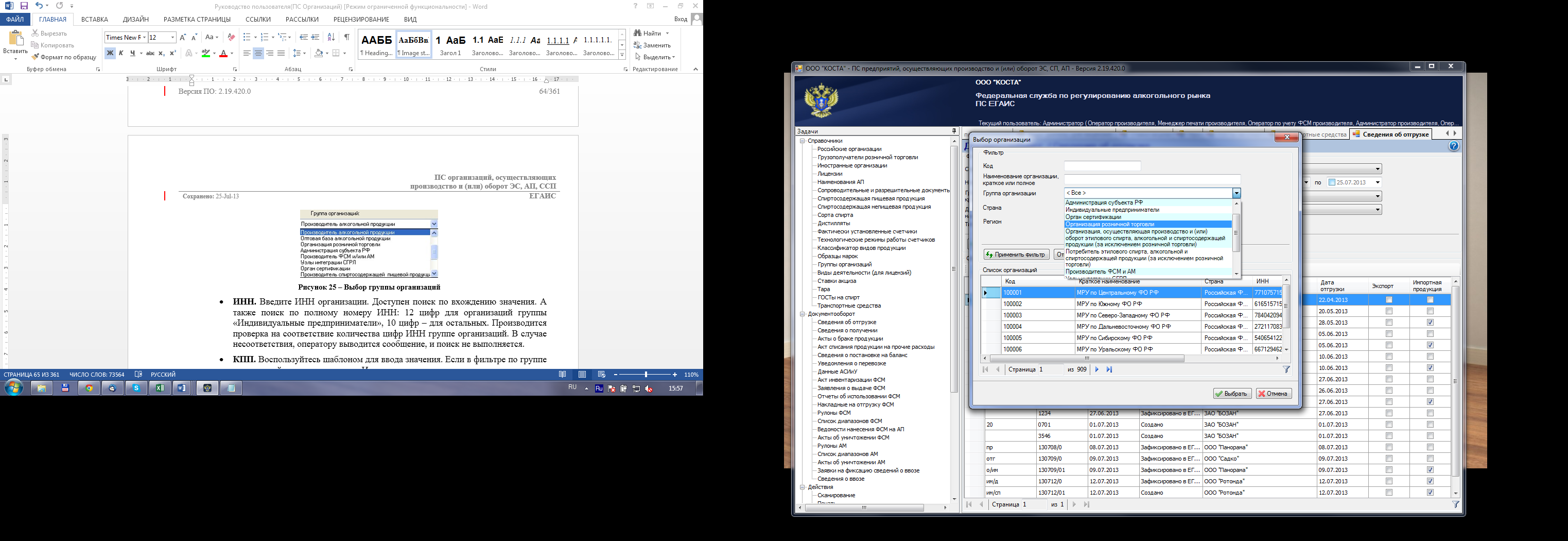Screen dimensions: 1568x541
Task: Select Организация розничной торговли in dropdown list
Action: tap(1147, 225)
